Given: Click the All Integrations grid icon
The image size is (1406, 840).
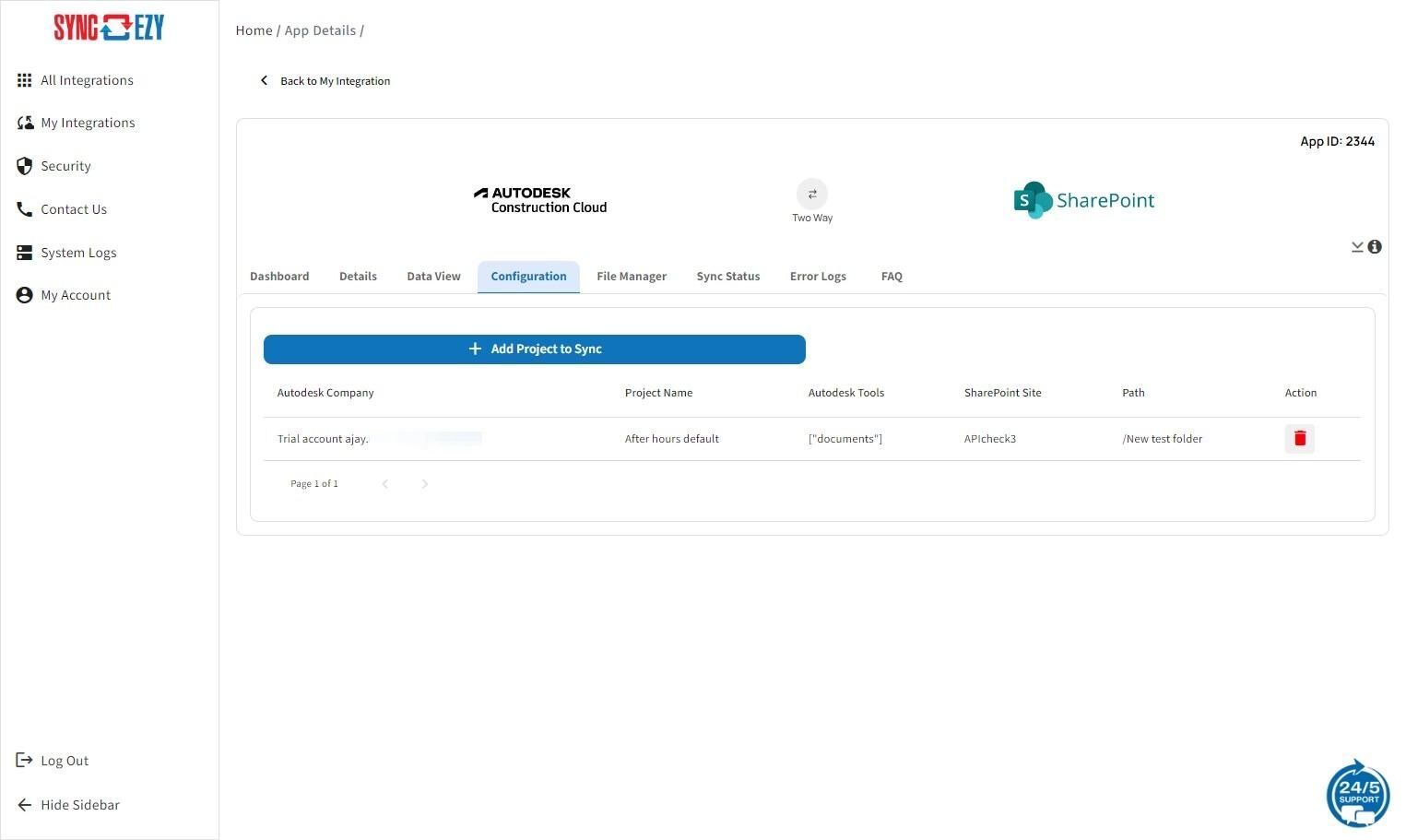Looking at the screenshot, I should (x=25, y=80).
